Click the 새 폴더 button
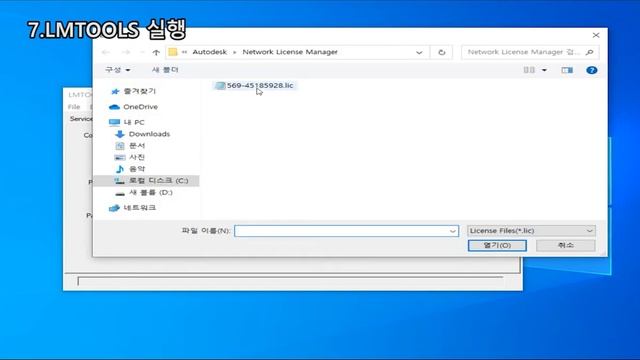This screenshot has width=640, height=360. [165, 70]
